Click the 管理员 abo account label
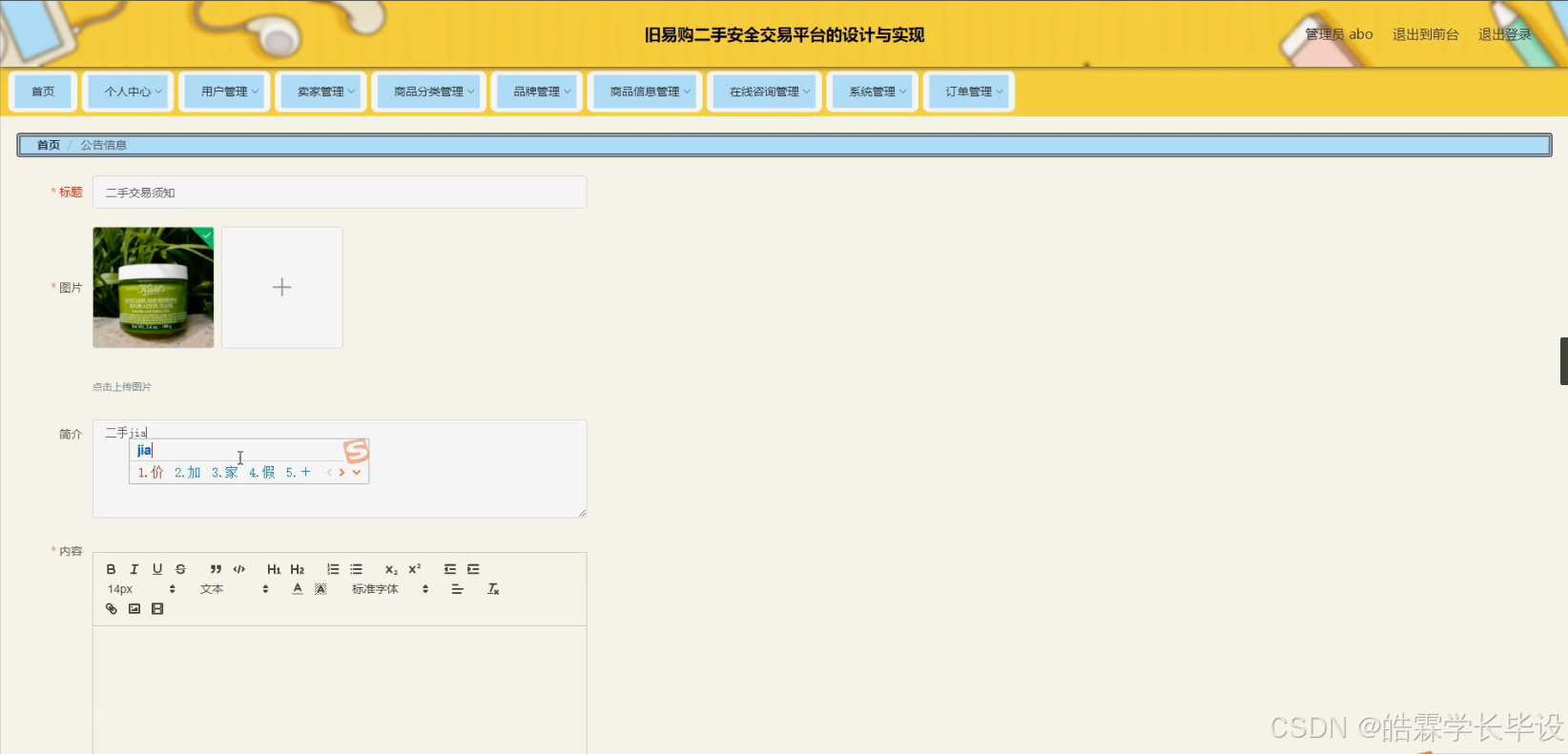This screenshot has height=754, width=1568. pyautogui.click(x=1339, y=34)
